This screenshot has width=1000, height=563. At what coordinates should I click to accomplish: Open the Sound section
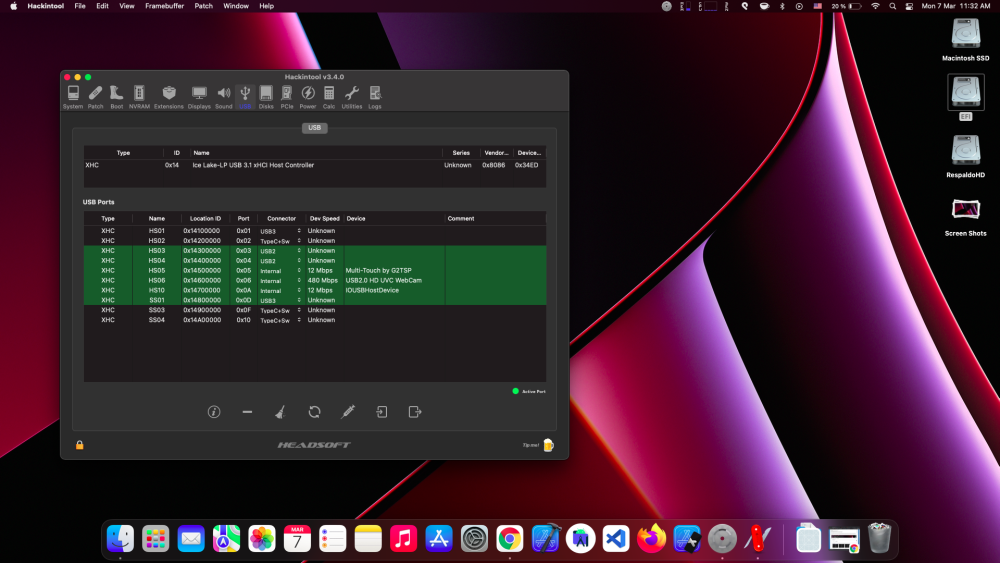click(x=224, y=98)
